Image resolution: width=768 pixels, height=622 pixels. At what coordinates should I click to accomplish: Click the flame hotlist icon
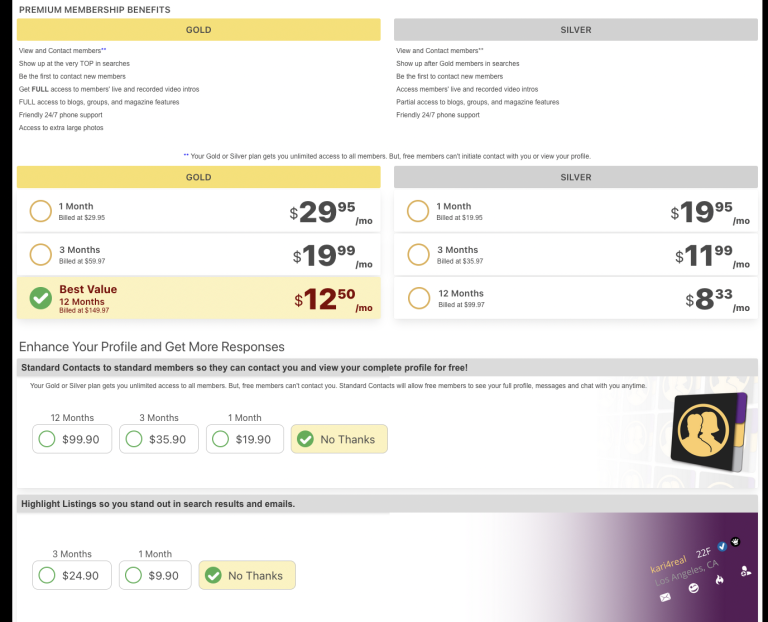(717, 578)
